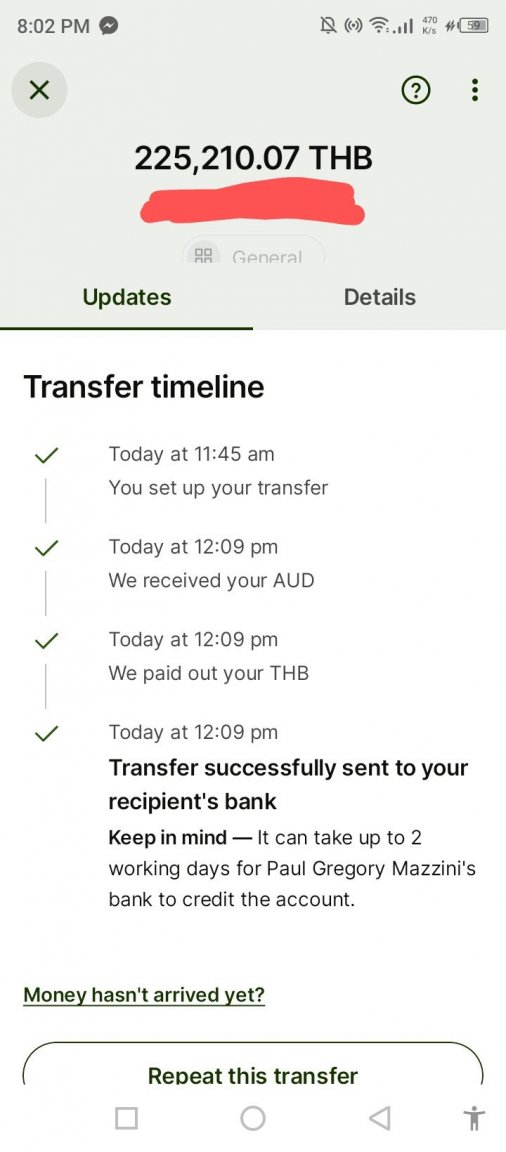Select the Updates tab

pos(126,297)
